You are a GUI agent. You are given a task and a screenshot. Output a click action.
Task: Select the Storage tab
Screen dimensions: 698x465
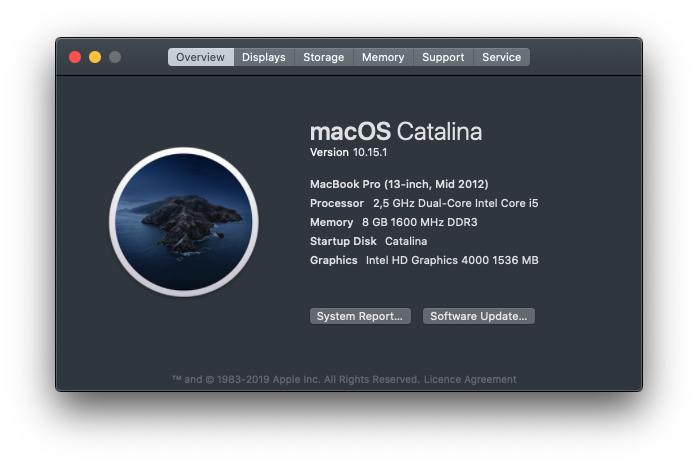coord(324,57)
